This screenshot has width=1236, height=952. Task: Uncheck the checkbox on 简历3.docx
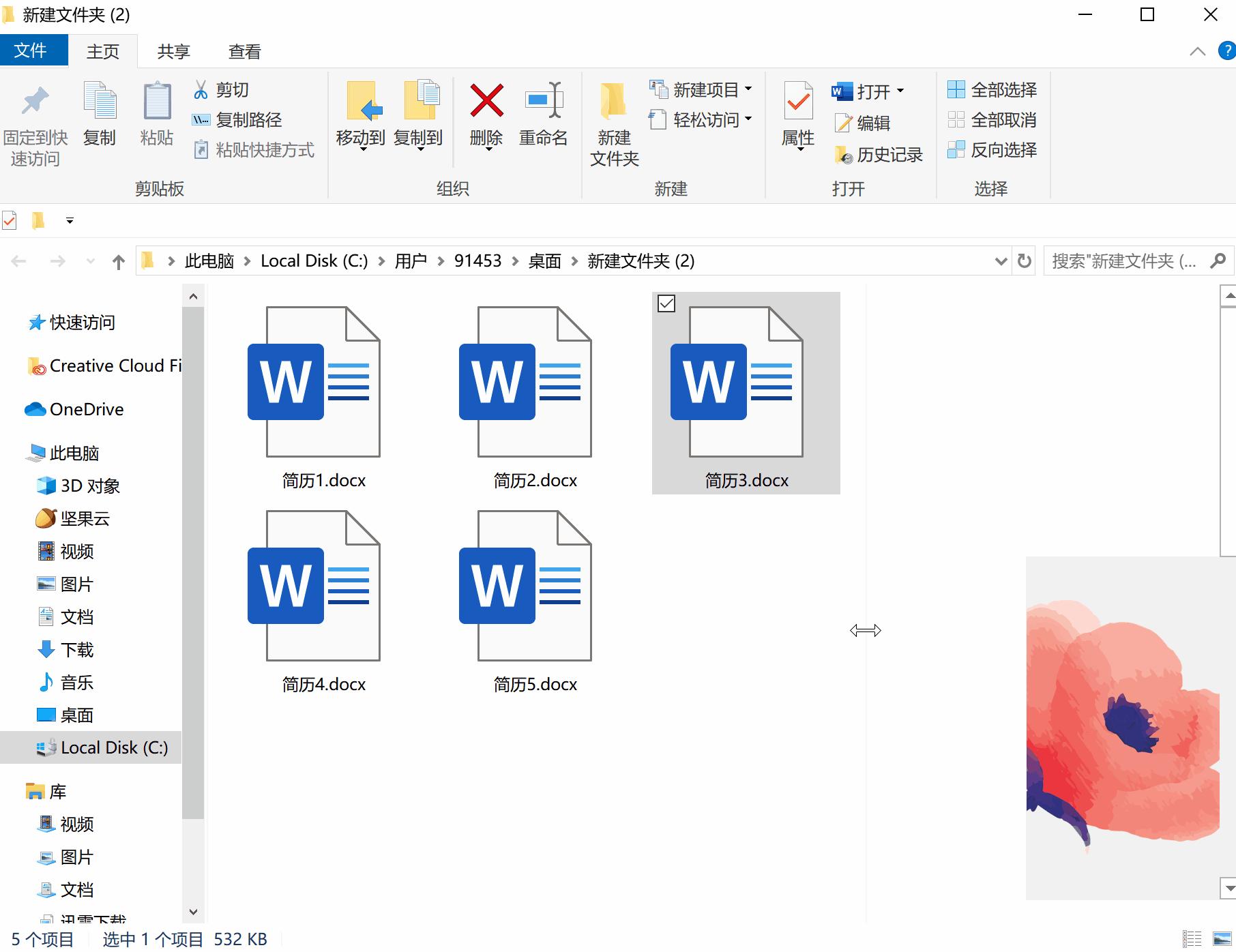click(x=666, y=304)
